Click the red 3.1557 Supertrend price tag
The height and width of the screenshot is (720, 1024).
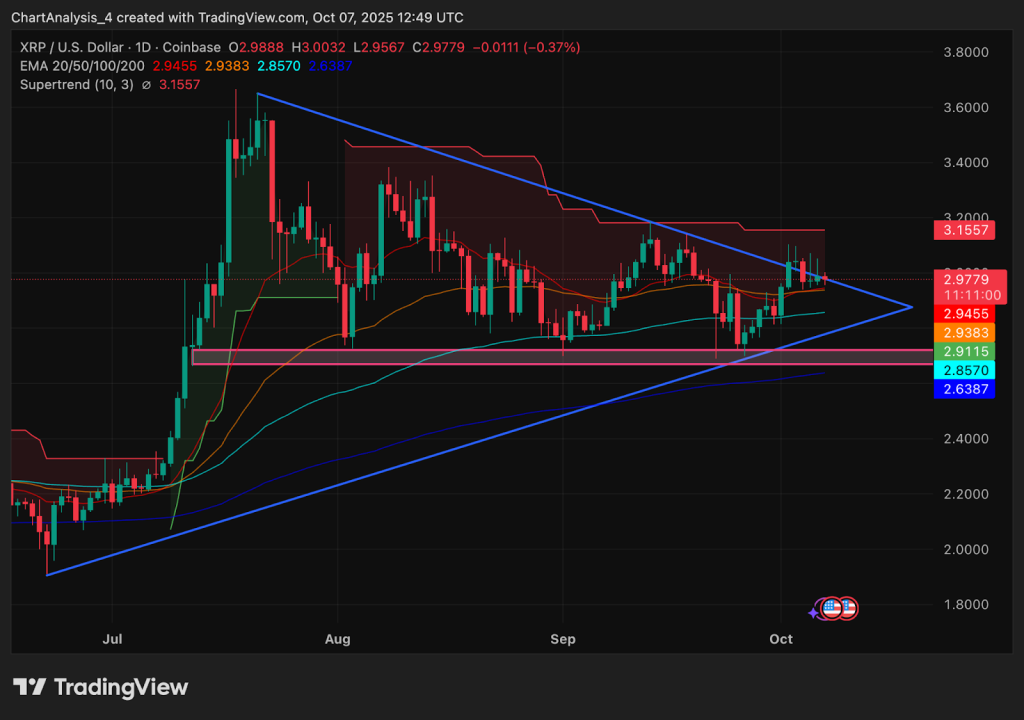964,230
